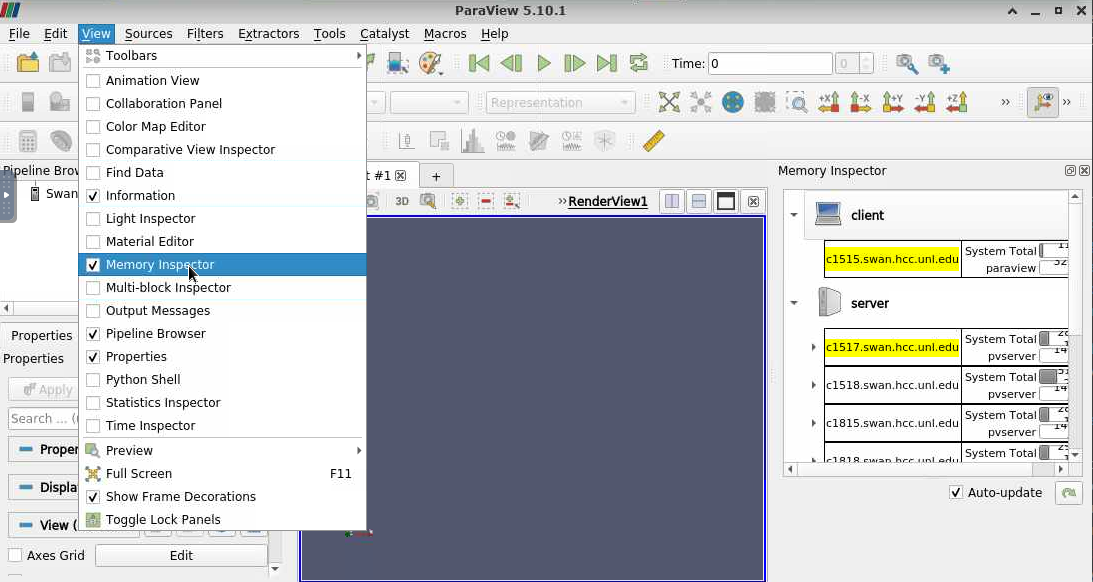
Task: Set view direction to -Y
Action: click(x=924, y=102)
